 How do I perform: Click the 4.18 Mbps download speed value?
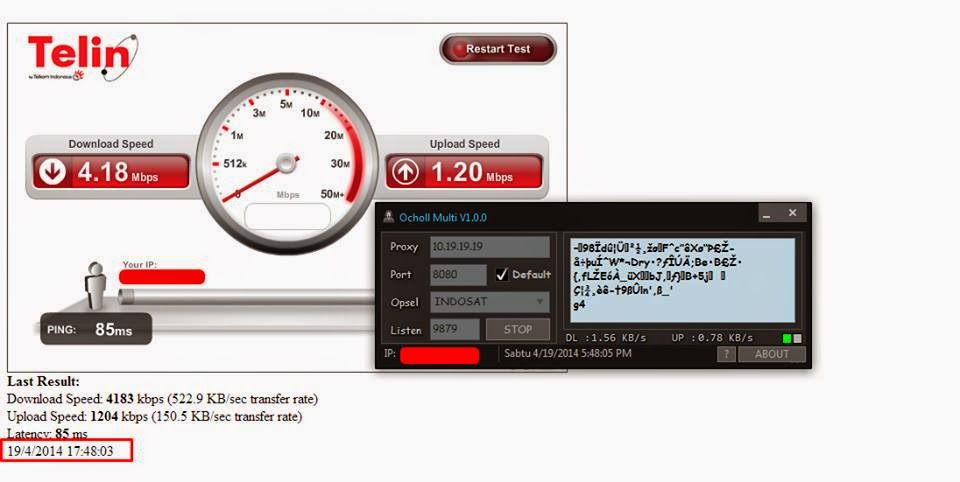click(x=118, y=172)
